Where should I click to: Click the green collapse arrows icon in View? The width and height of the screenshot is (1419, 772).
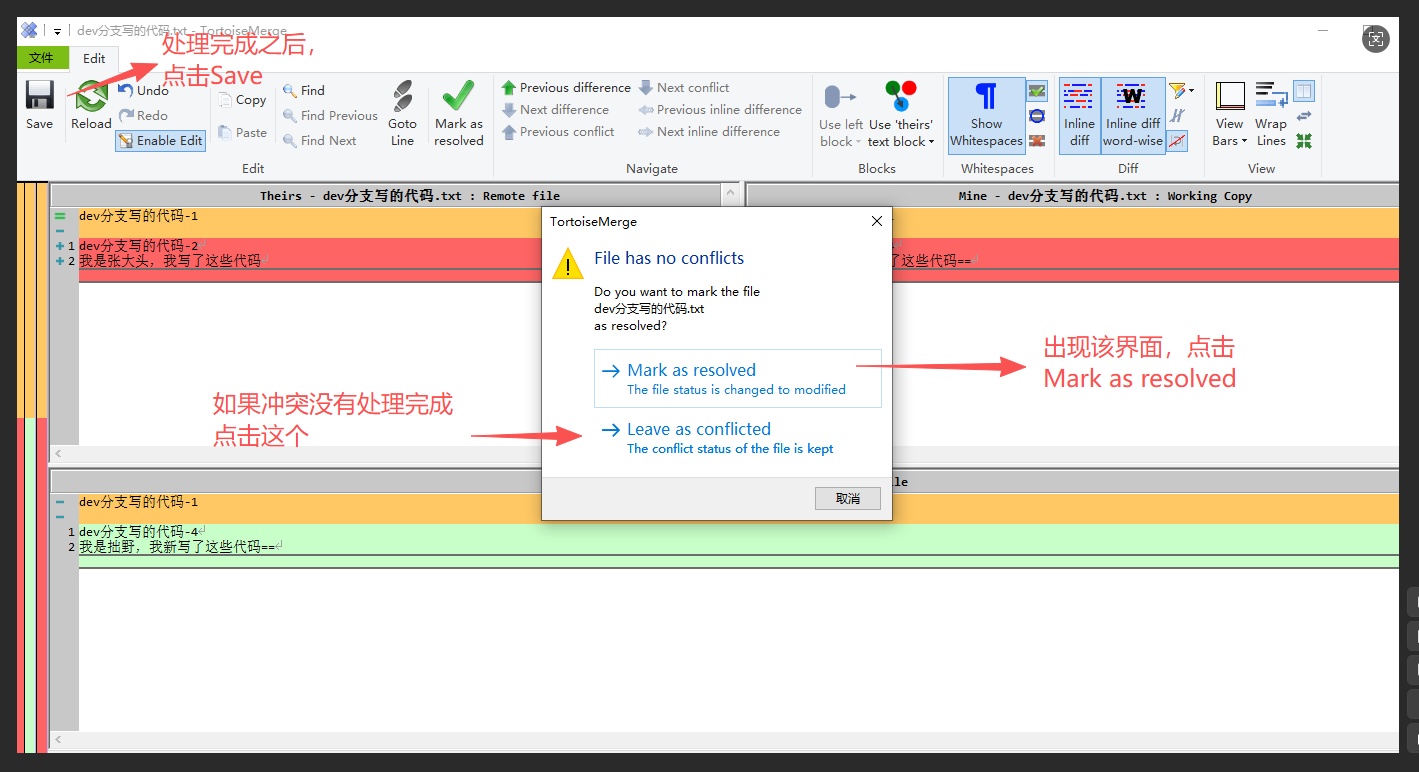click(1304, 141)
